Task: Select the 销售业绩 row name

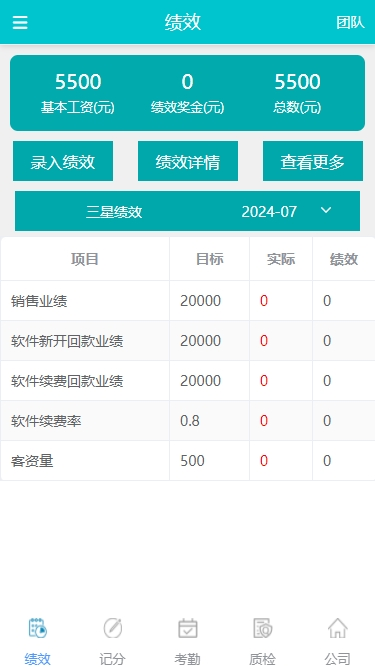Action: coord(39,301)
